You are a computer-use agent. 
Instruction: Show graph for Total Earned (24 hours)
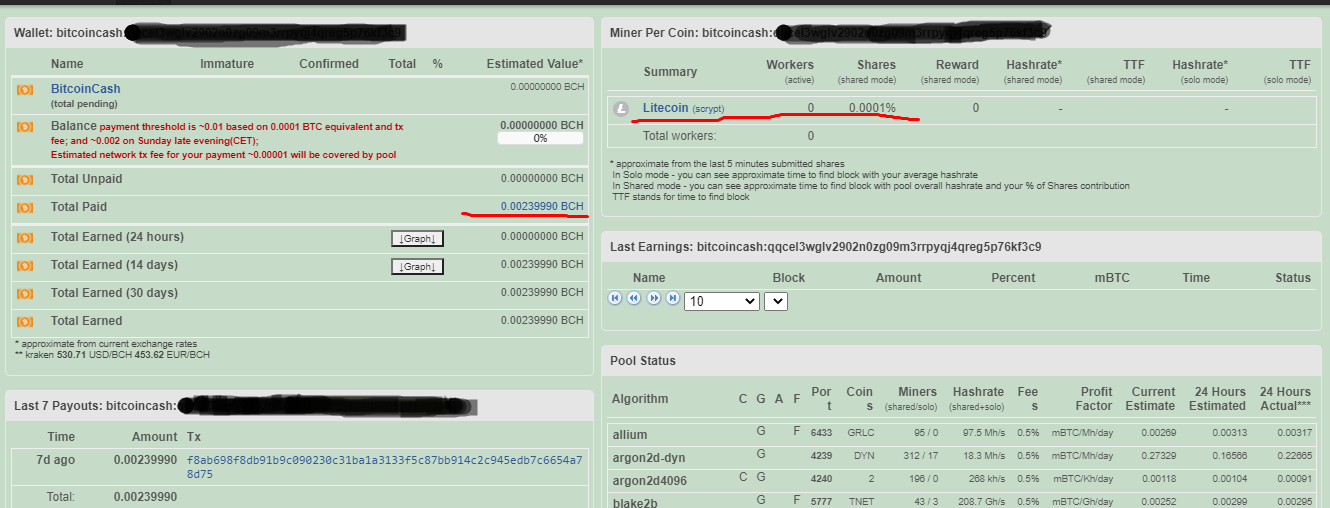point(417,238)
